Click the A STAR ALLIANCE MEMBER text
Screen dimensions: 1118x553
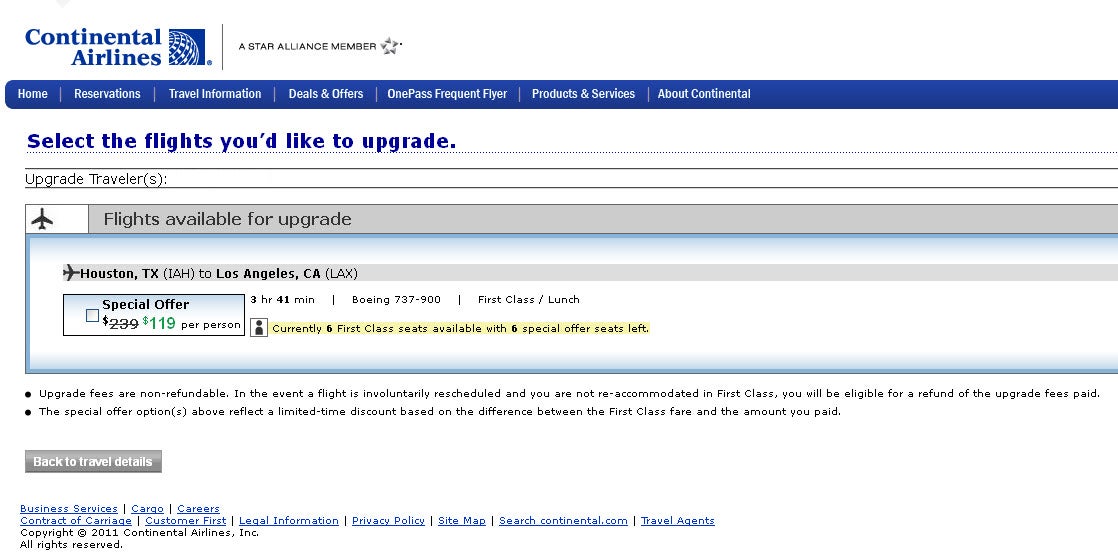(307, 46)
